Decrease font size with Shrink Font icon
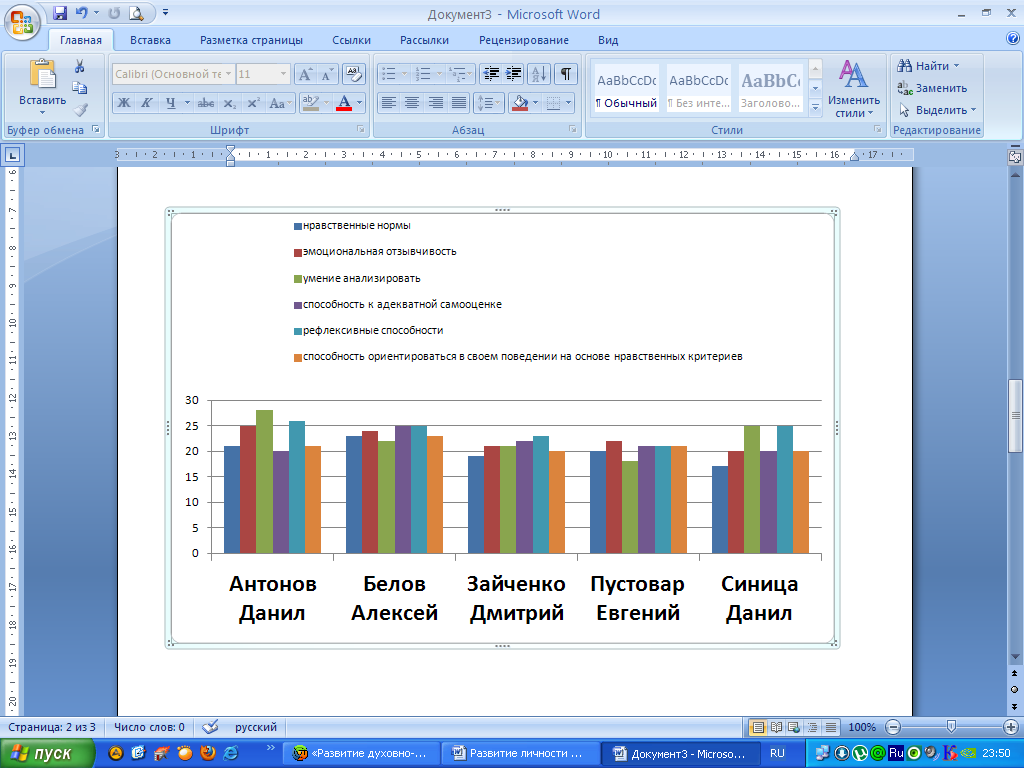This screenshot has width=1024, height=768. point(327,74)
